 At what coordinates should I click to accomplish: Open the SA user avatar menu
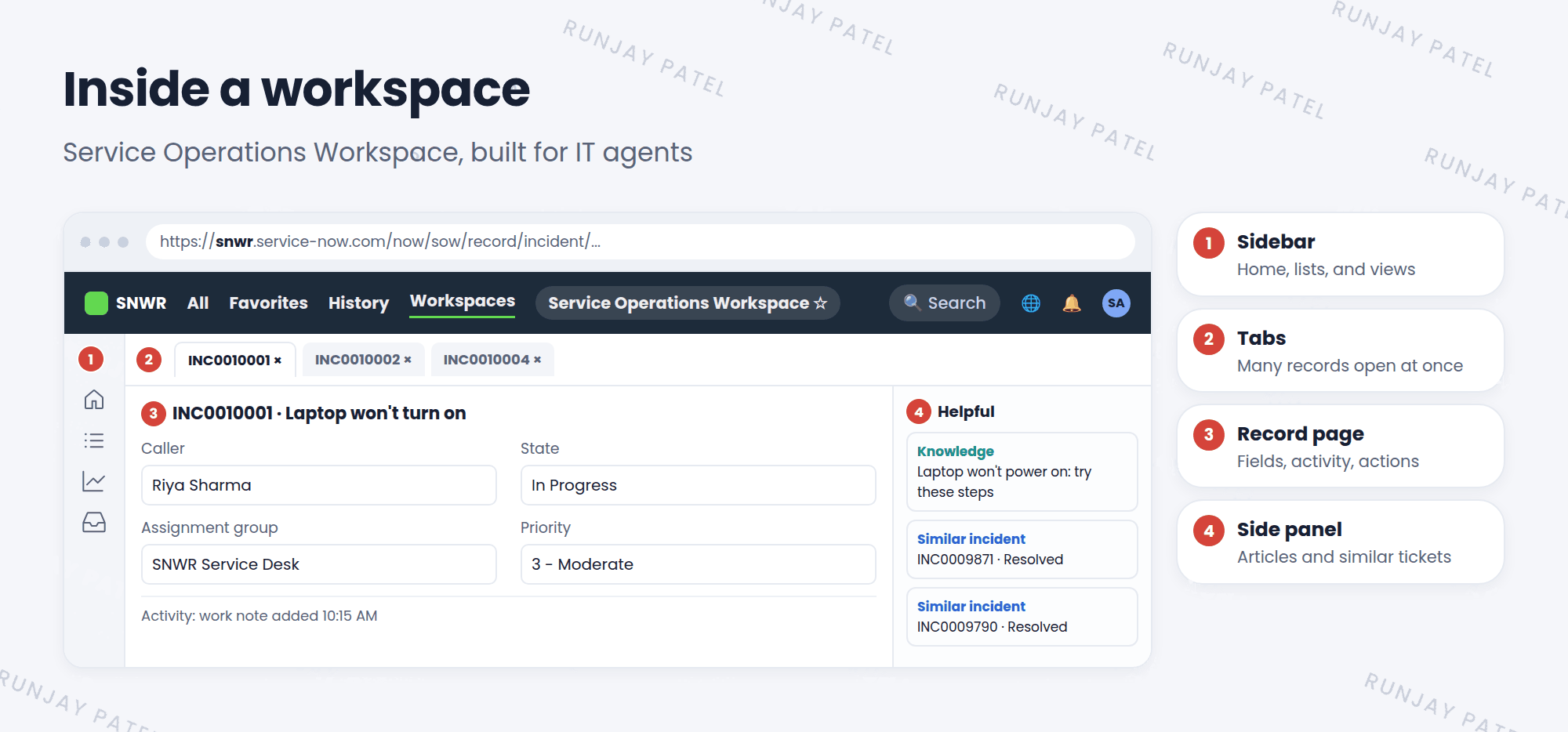click(1116, 303)
